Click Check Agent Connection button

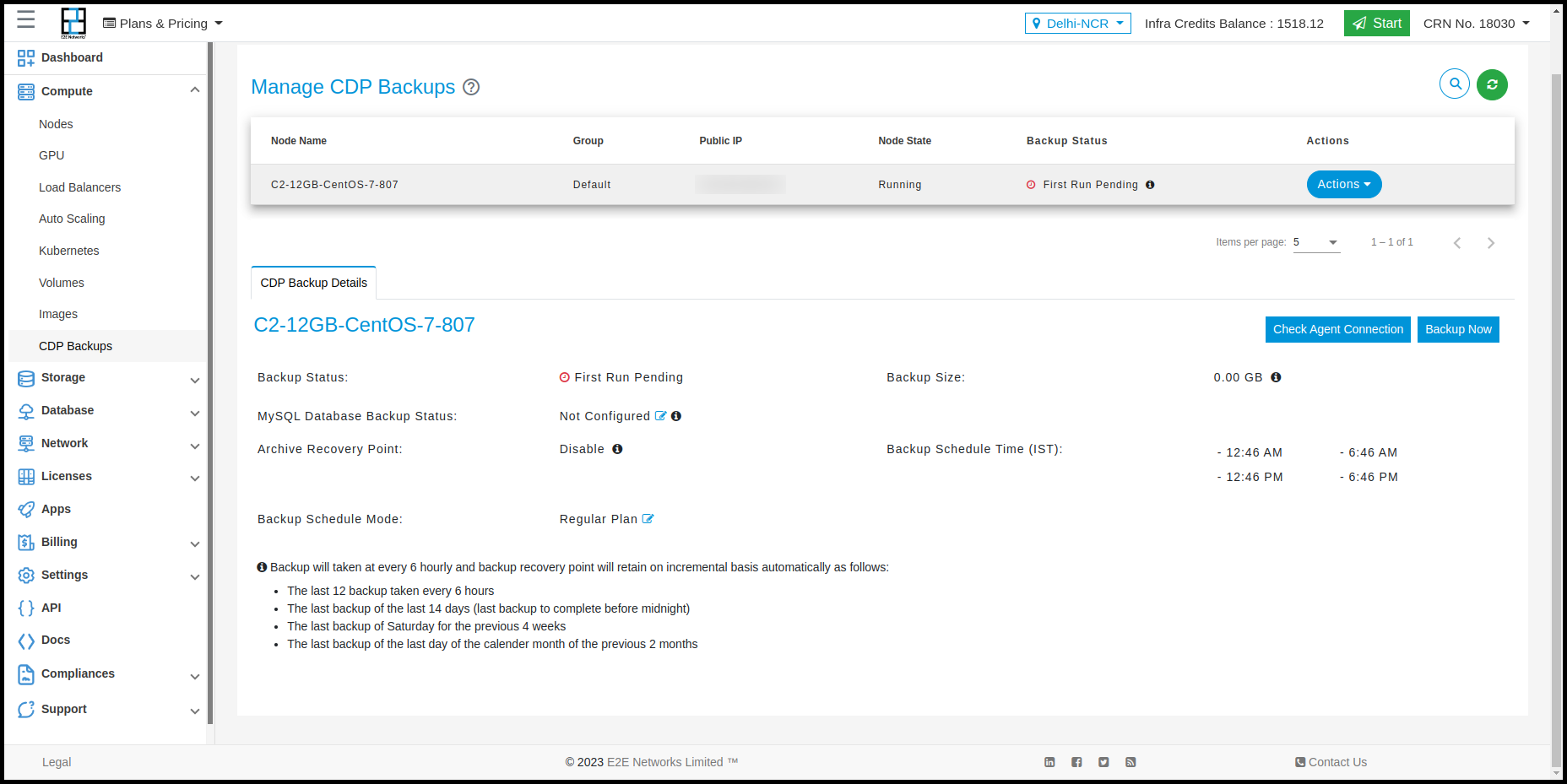[x=1337, y=329]
